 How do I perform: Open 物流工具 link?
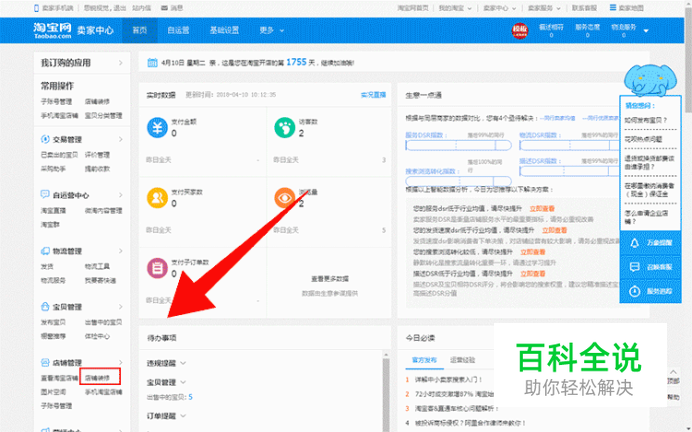[97, 267]
